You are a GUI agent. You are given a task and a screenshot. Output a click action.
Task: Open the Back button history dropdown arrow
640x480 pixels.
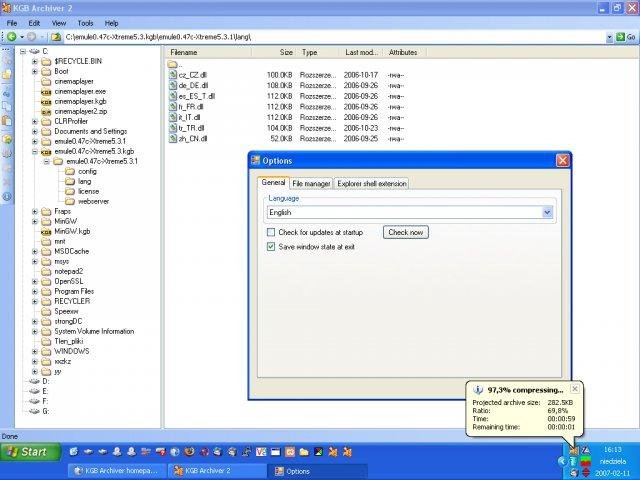(22, 37)
